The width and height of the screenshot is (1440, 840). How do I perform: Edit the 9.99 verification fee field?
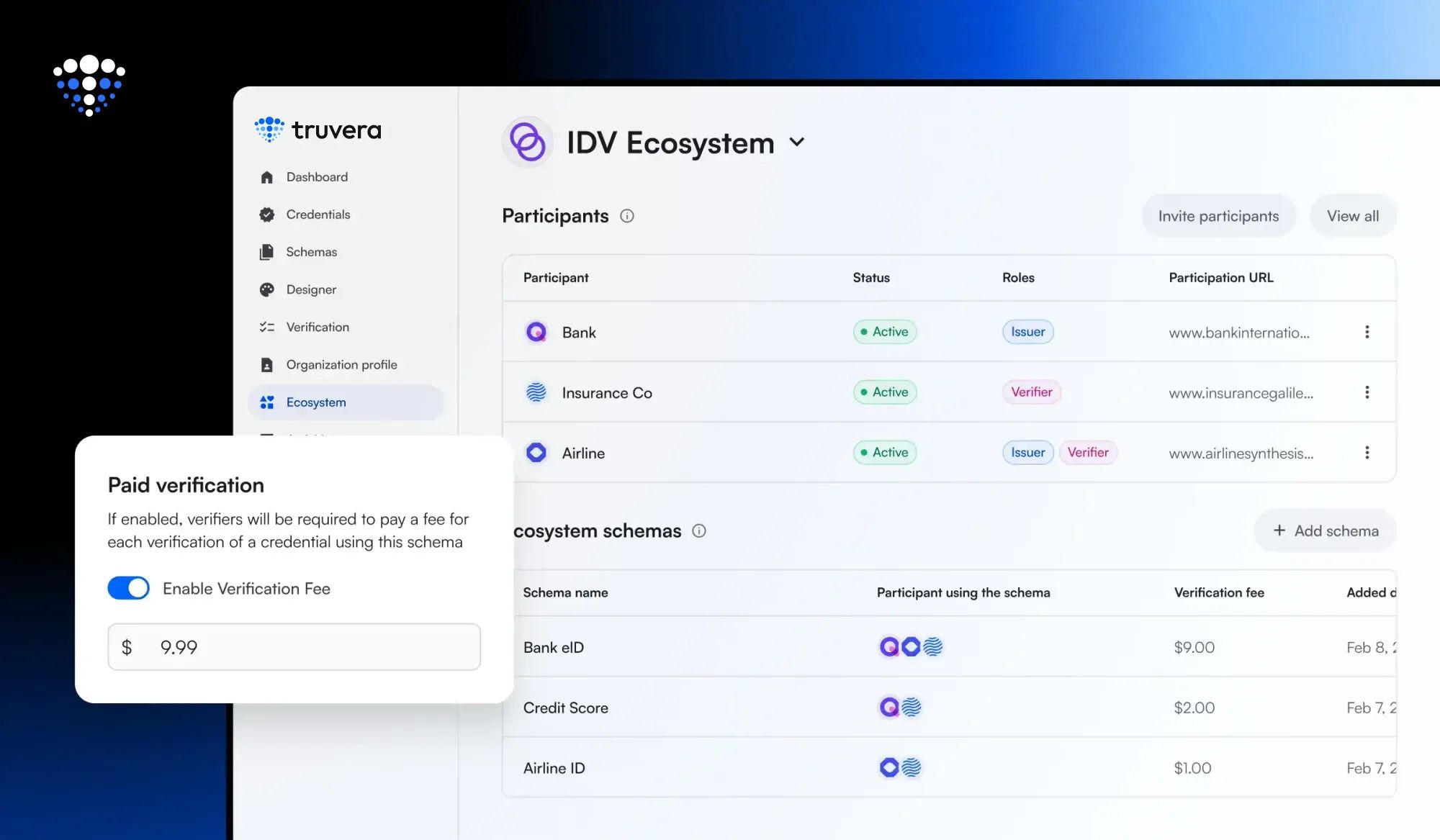coord(294,647)
